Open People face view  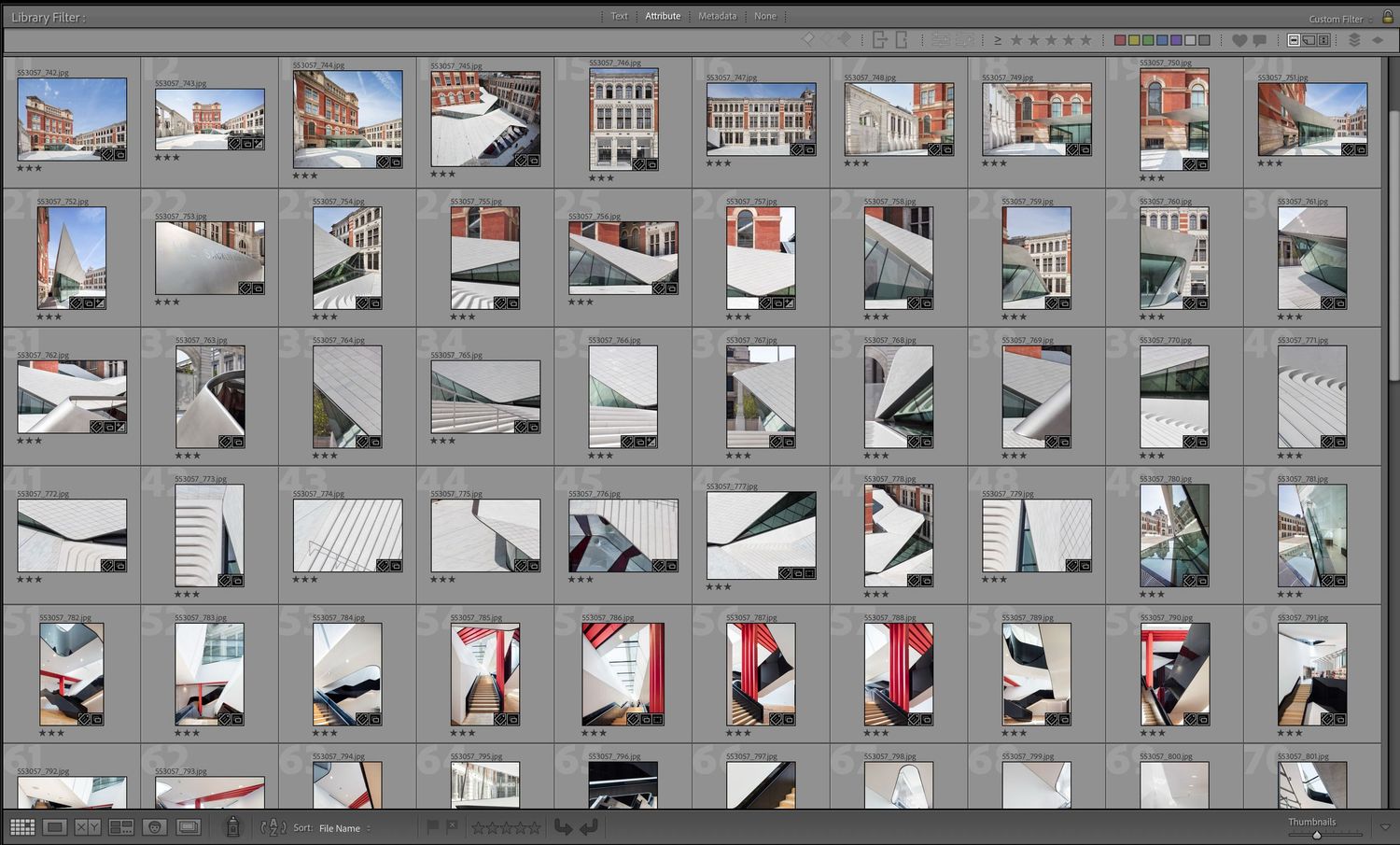click(x=155, y=827)
